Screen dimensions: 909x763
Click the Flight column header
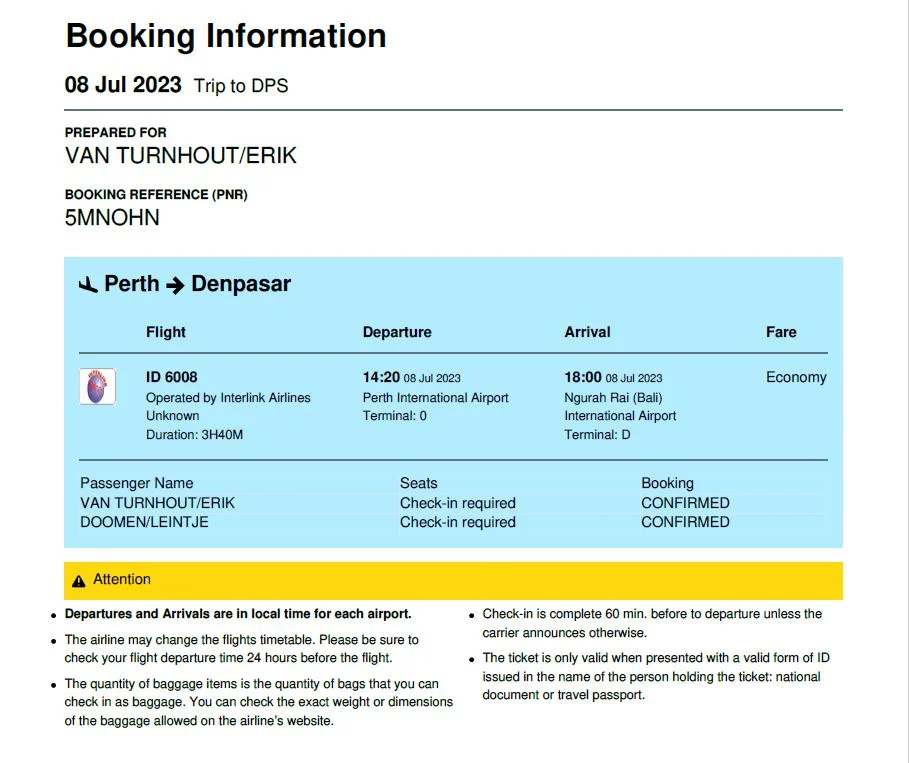tap(166, 332)
